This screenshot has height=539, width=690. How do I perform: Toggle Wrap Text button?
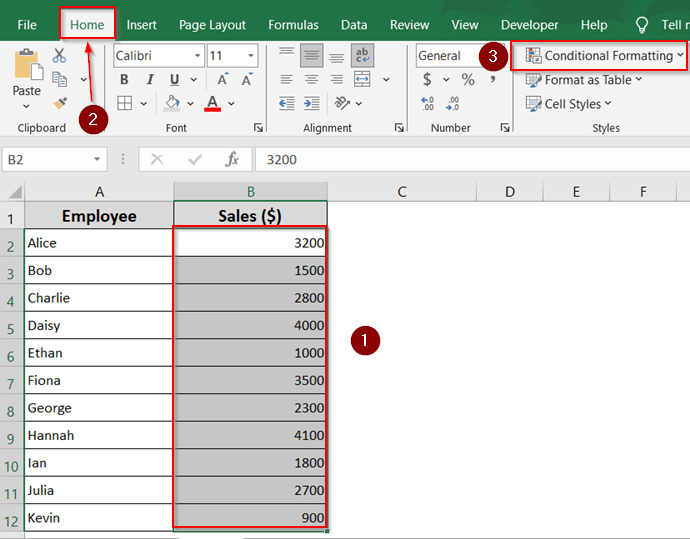point(363,55)
